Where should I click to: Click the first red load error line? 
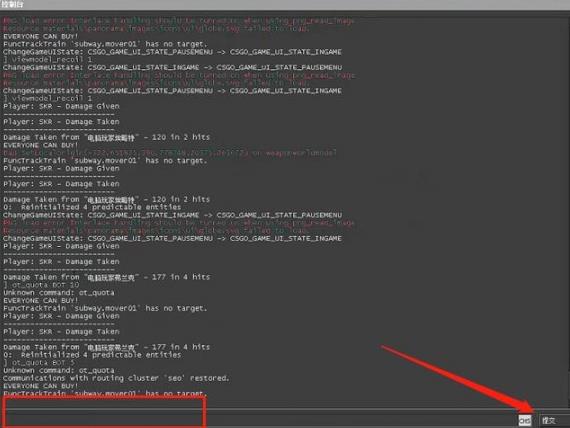(x=178, y=21)
